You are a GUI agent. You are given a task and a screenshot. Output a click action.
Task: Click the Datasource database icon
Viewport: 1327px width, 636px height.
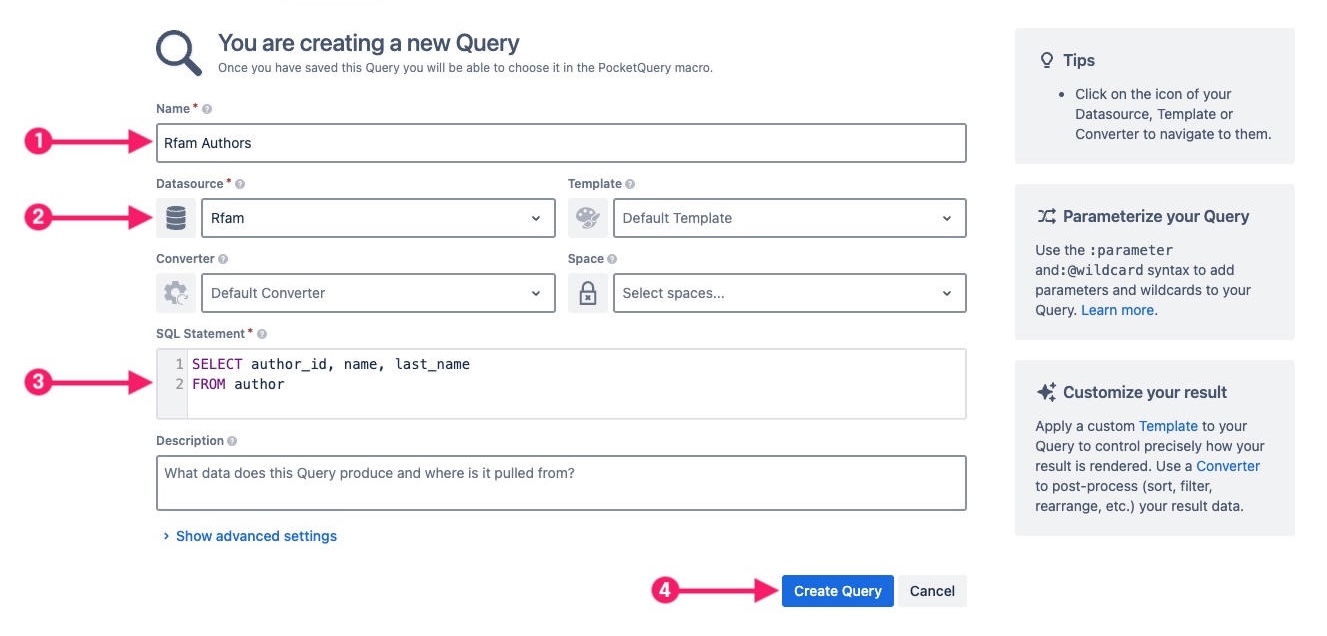click(x=176, y=217)
